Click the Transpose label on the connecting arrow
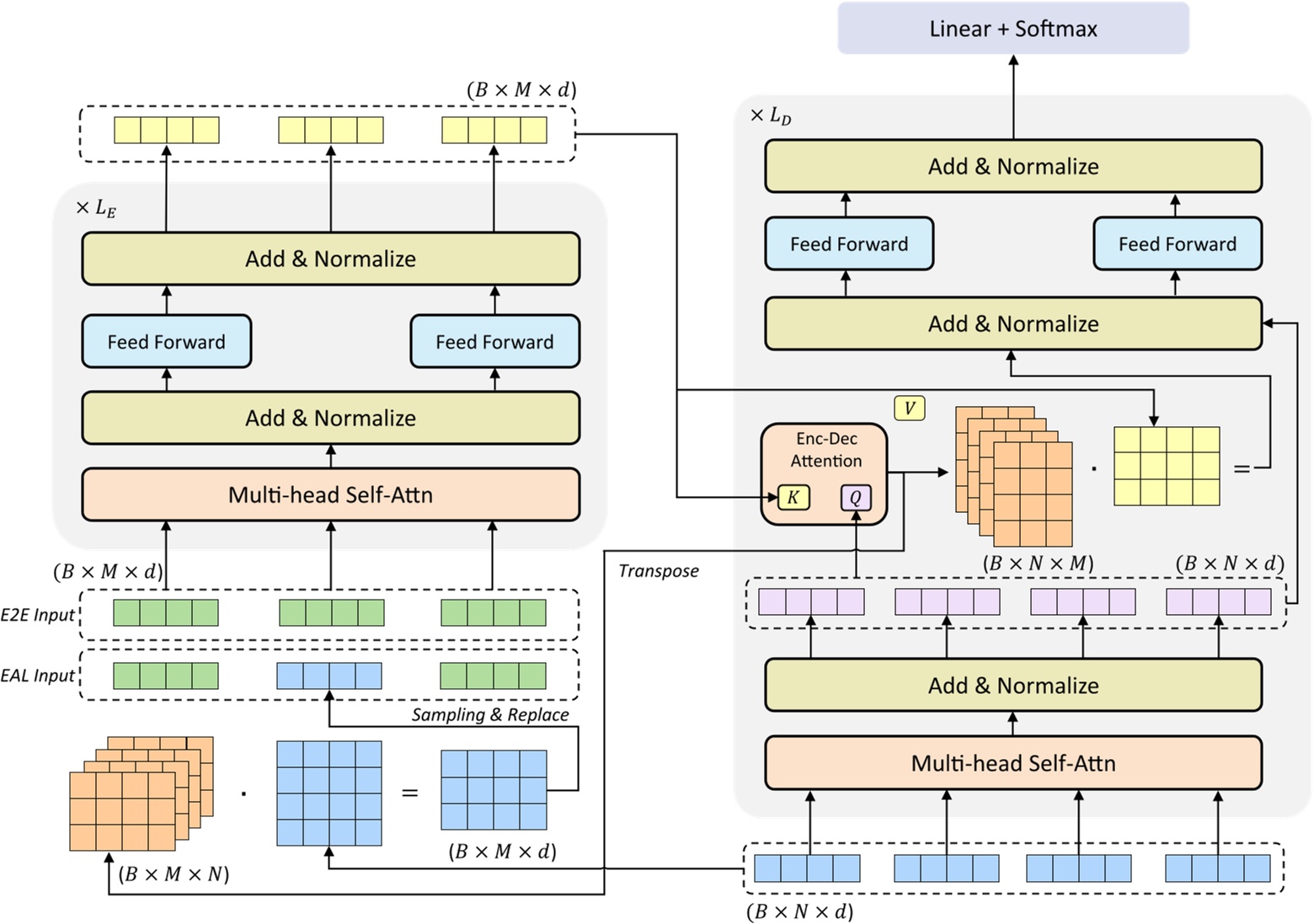The image size is (1314, 924). pos(658,570)
